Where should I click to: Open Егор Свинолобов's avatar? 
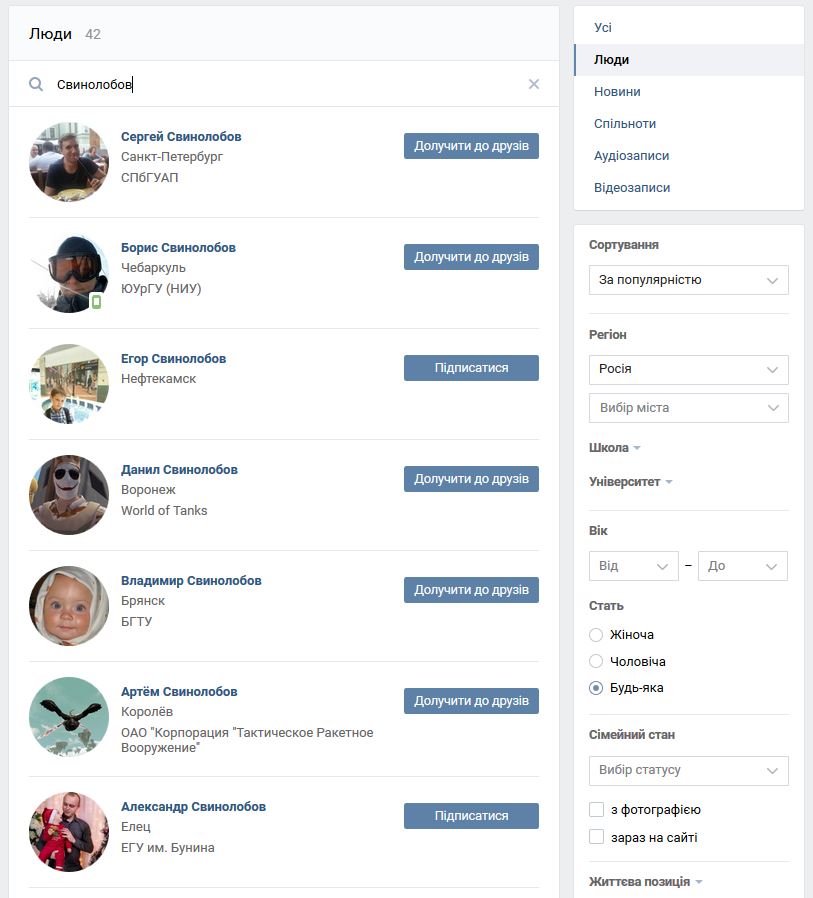click(69, 384)
